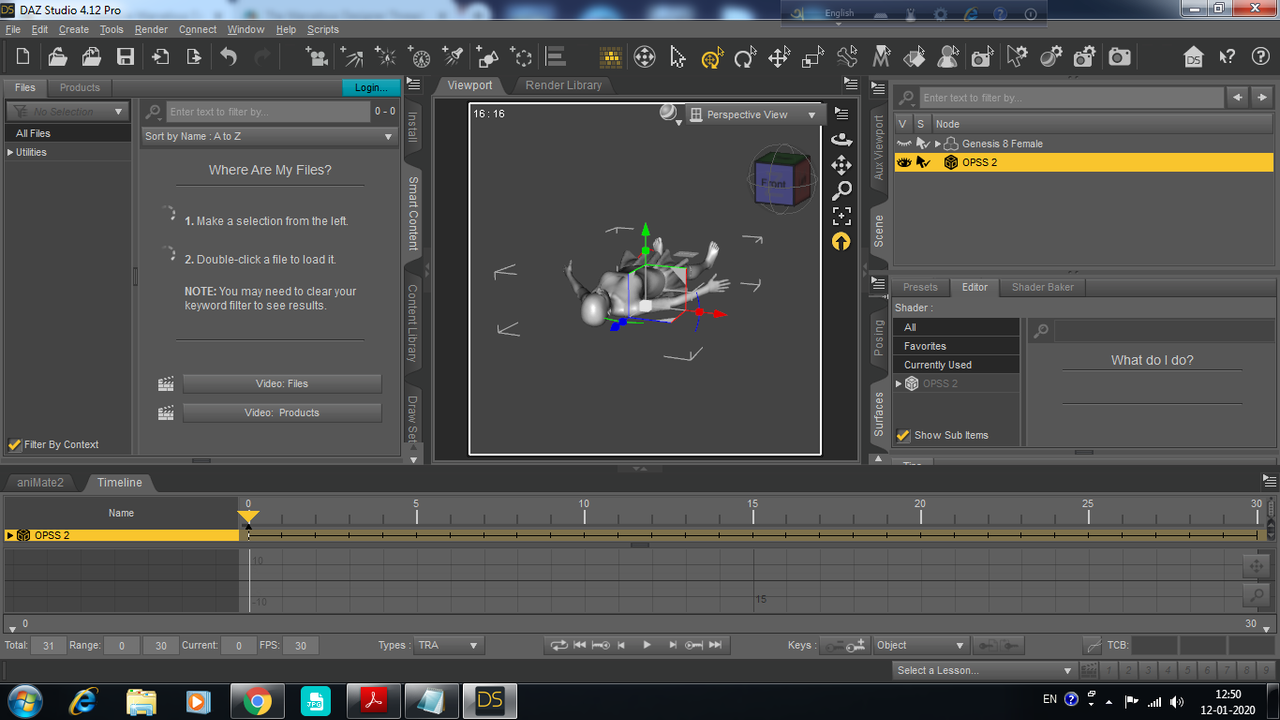The height and width of the screenshot is (720, 1280).
Task: Click the Undo arrow
Action: tap(229, 57)
